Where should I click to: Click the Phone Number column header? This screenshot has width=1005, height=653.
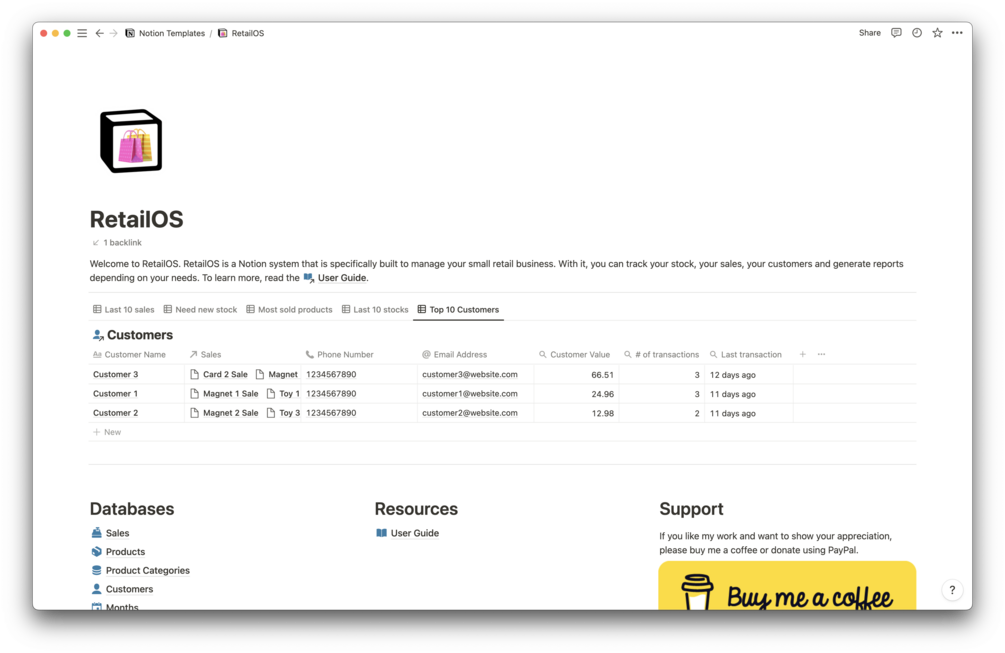(x=339, y=354)
